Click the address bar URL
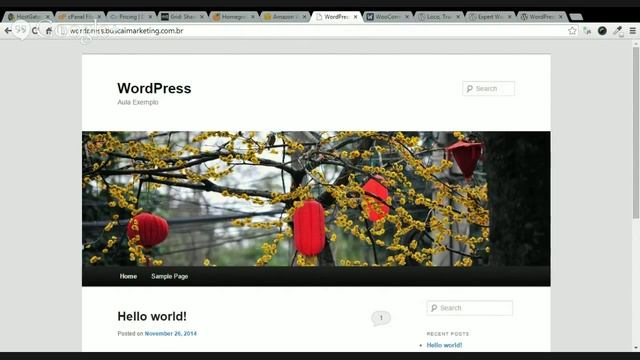The width and height of the screenshot is (640, 360). (127, 31)
